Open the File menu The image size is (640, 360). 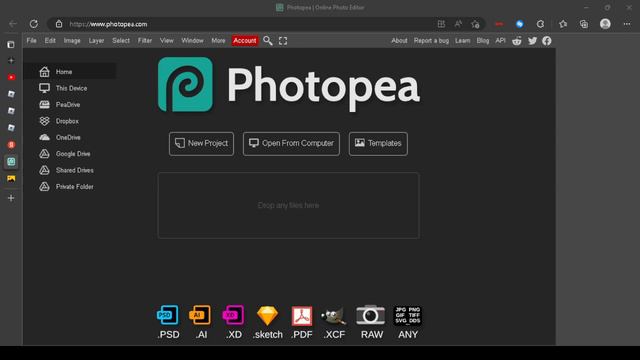(x=31, y=40)
